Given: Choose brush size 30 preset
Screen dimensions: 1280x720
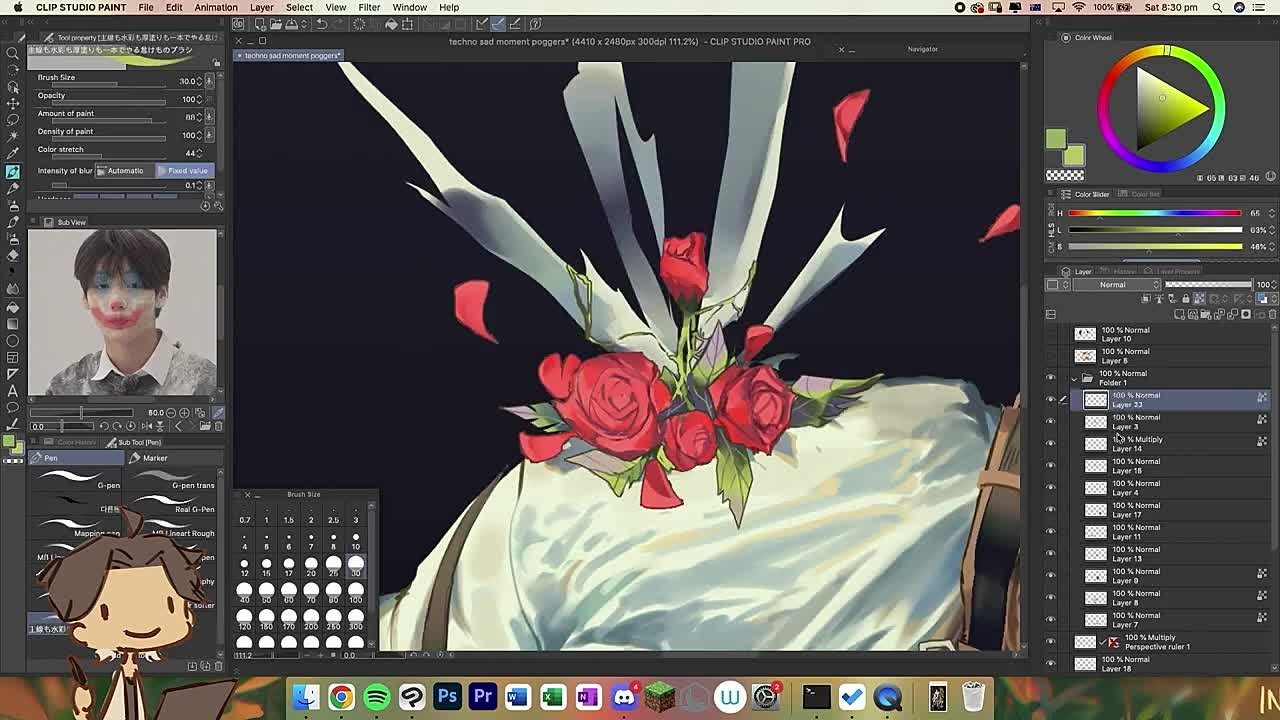Looking at the screenshot, I should 355,565.
